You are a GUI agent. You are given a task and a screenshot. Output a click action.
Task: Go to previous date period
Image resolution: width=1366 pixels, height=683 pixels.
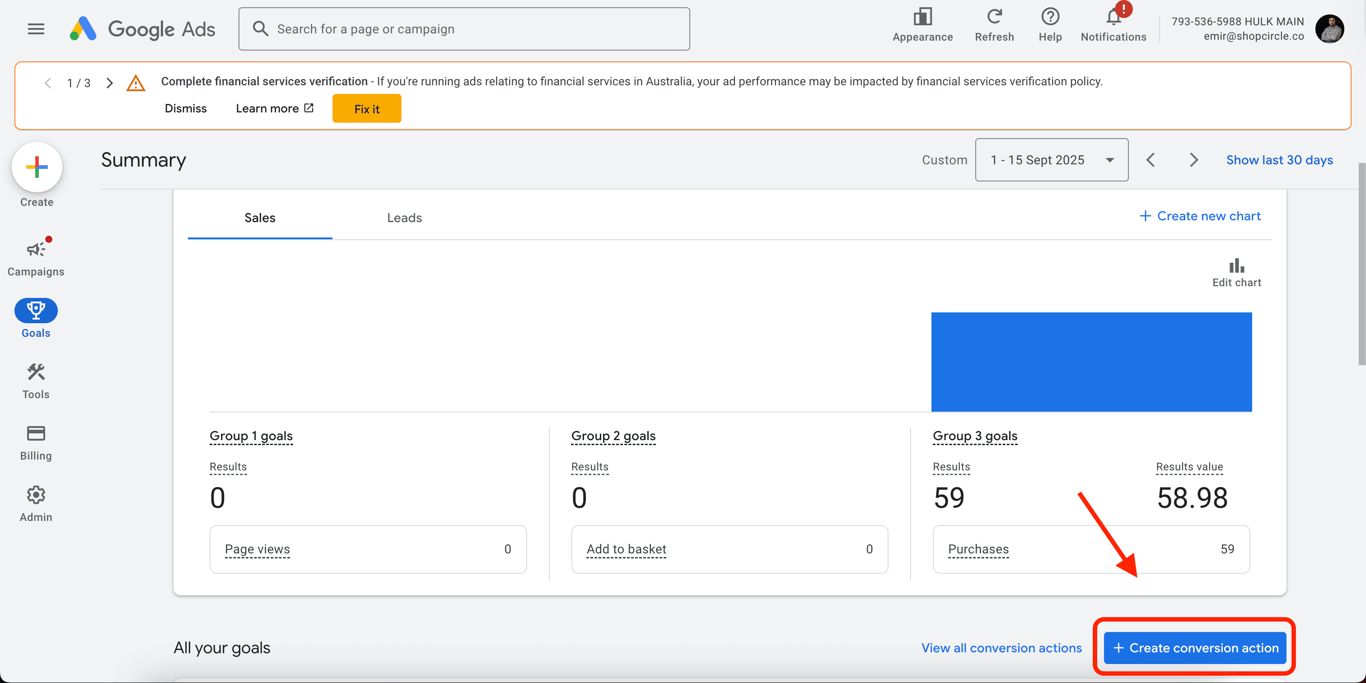1151,160
